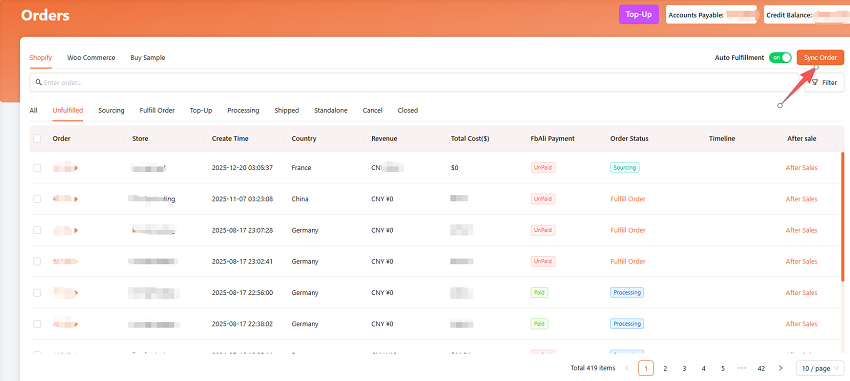850x381 pixels.
Task: Select the Top-Up status tab
Action: pos(201,111)
